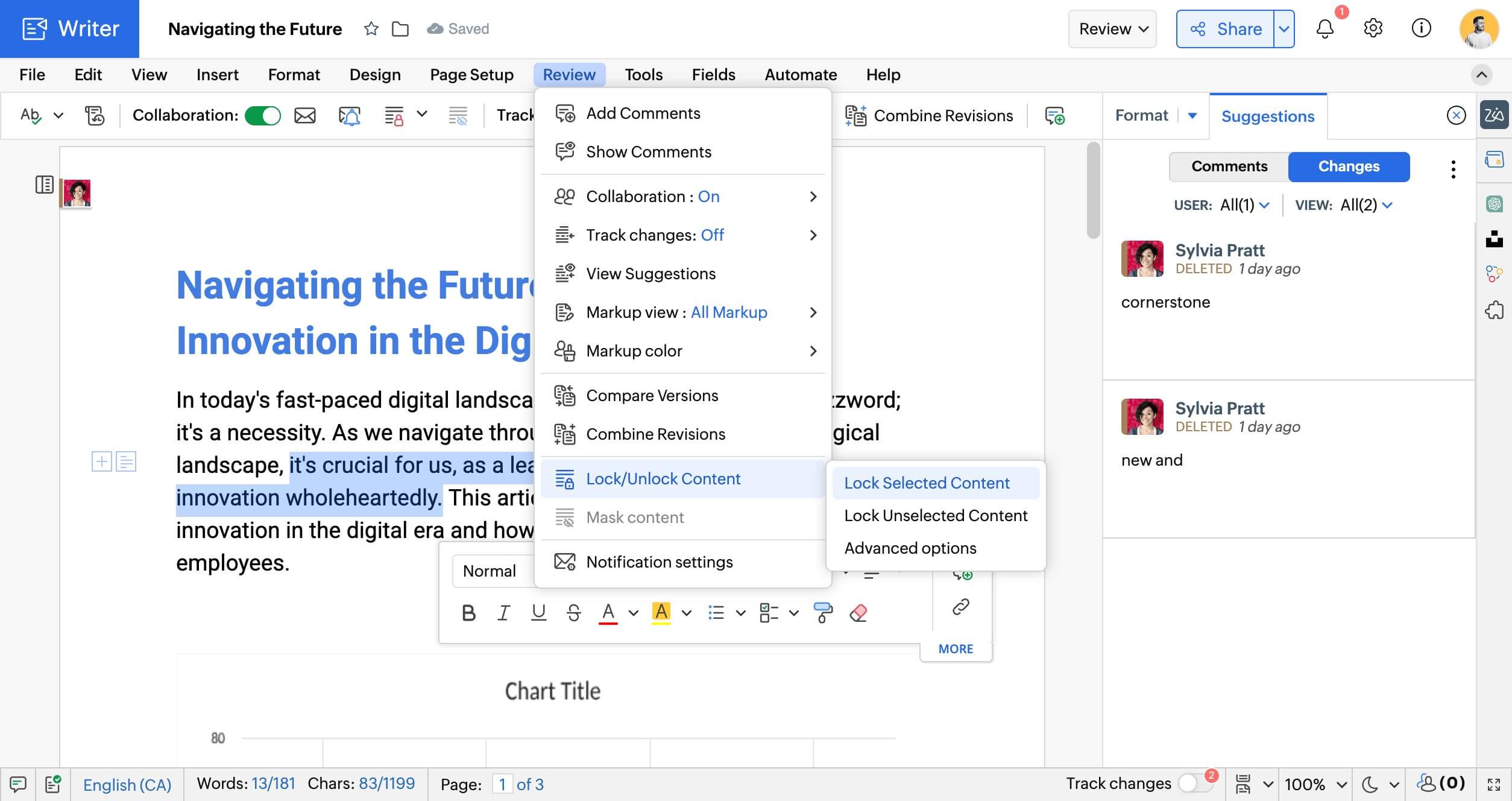Insert a link using chain icon
Viewport: 1512px width, 801px height.
tap(960, 607)
